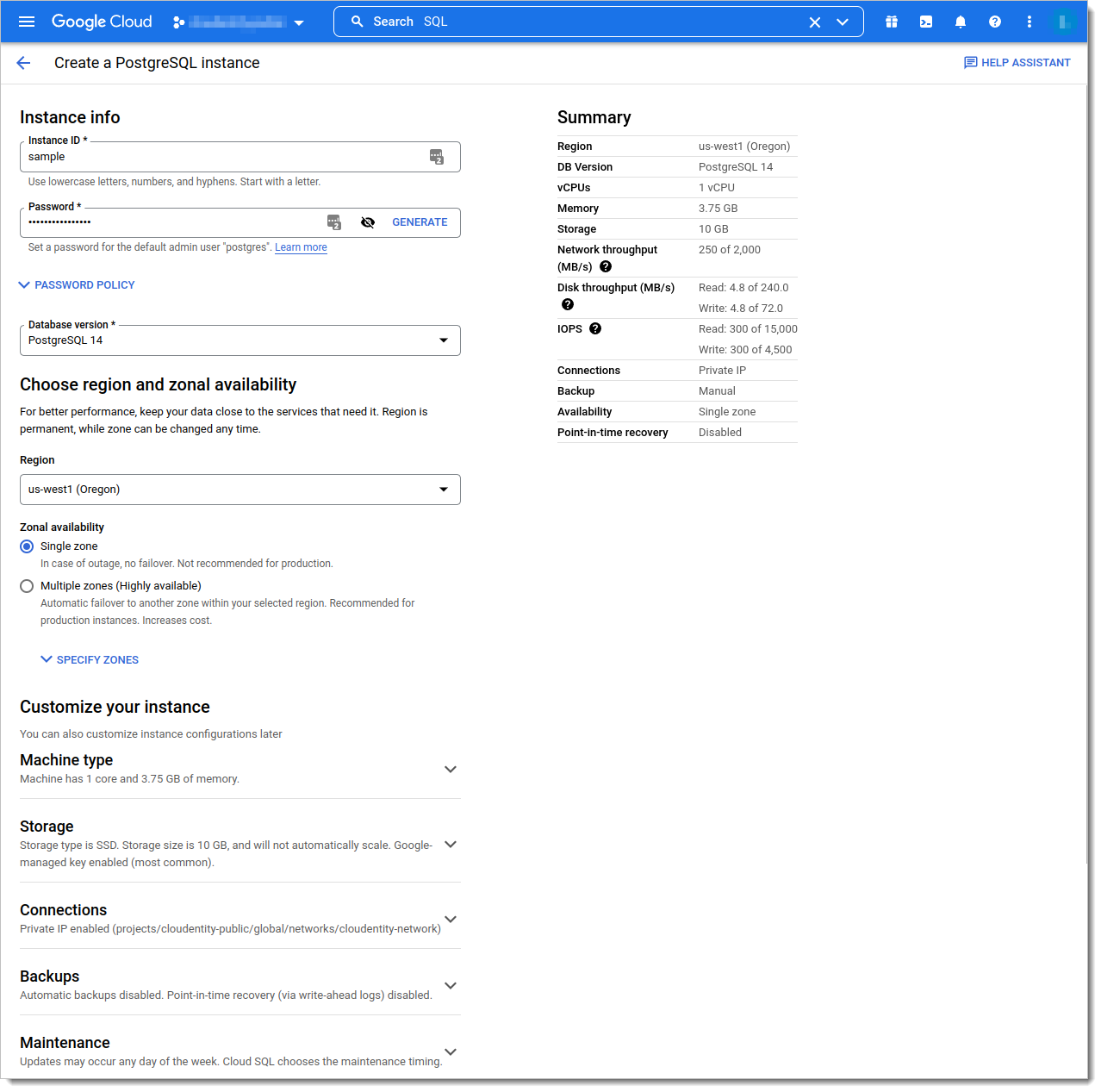
Task: Click the search magnifier icon
Action: tap(358, 22)
